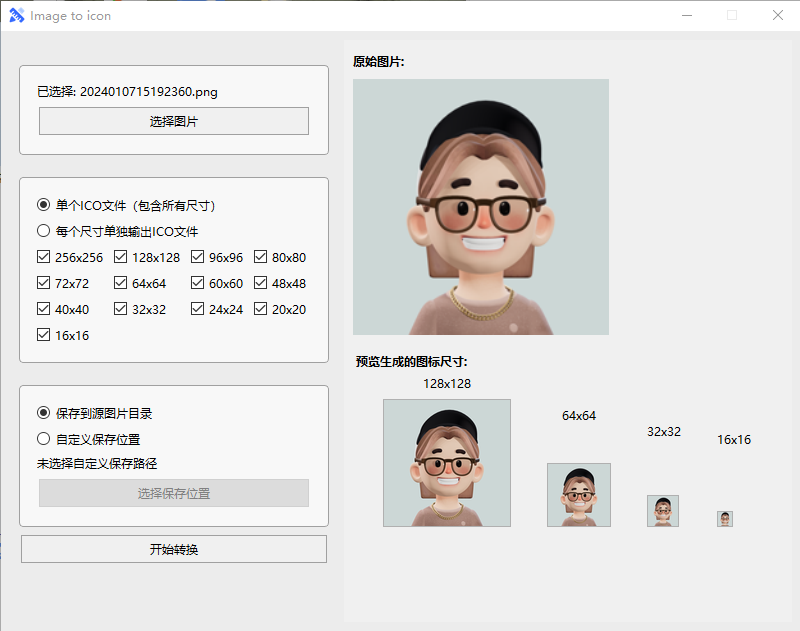Disable the 96x96 size checkbox
Image resolution: width=800 pixels, height=631 pixels.
(198, 257)
